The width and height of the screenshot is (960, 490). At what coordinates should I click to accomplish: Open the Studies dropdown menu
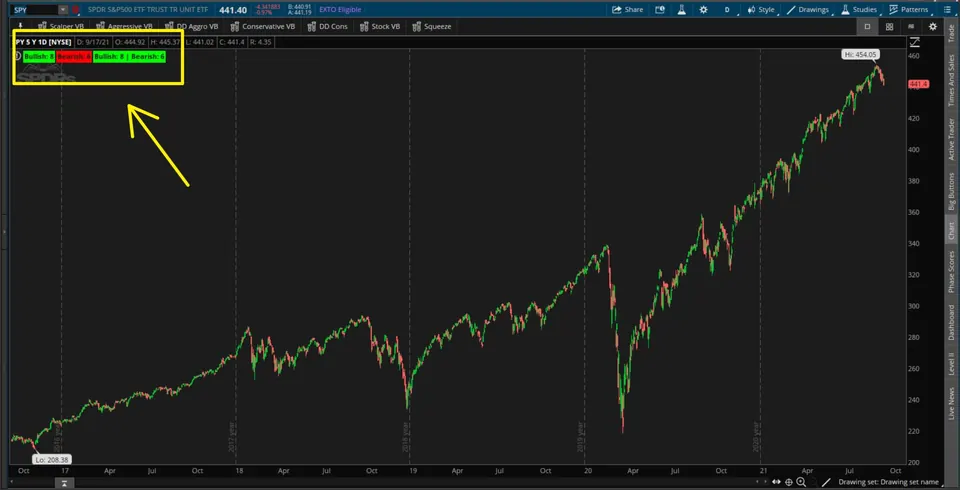click(x=858, y=10)
